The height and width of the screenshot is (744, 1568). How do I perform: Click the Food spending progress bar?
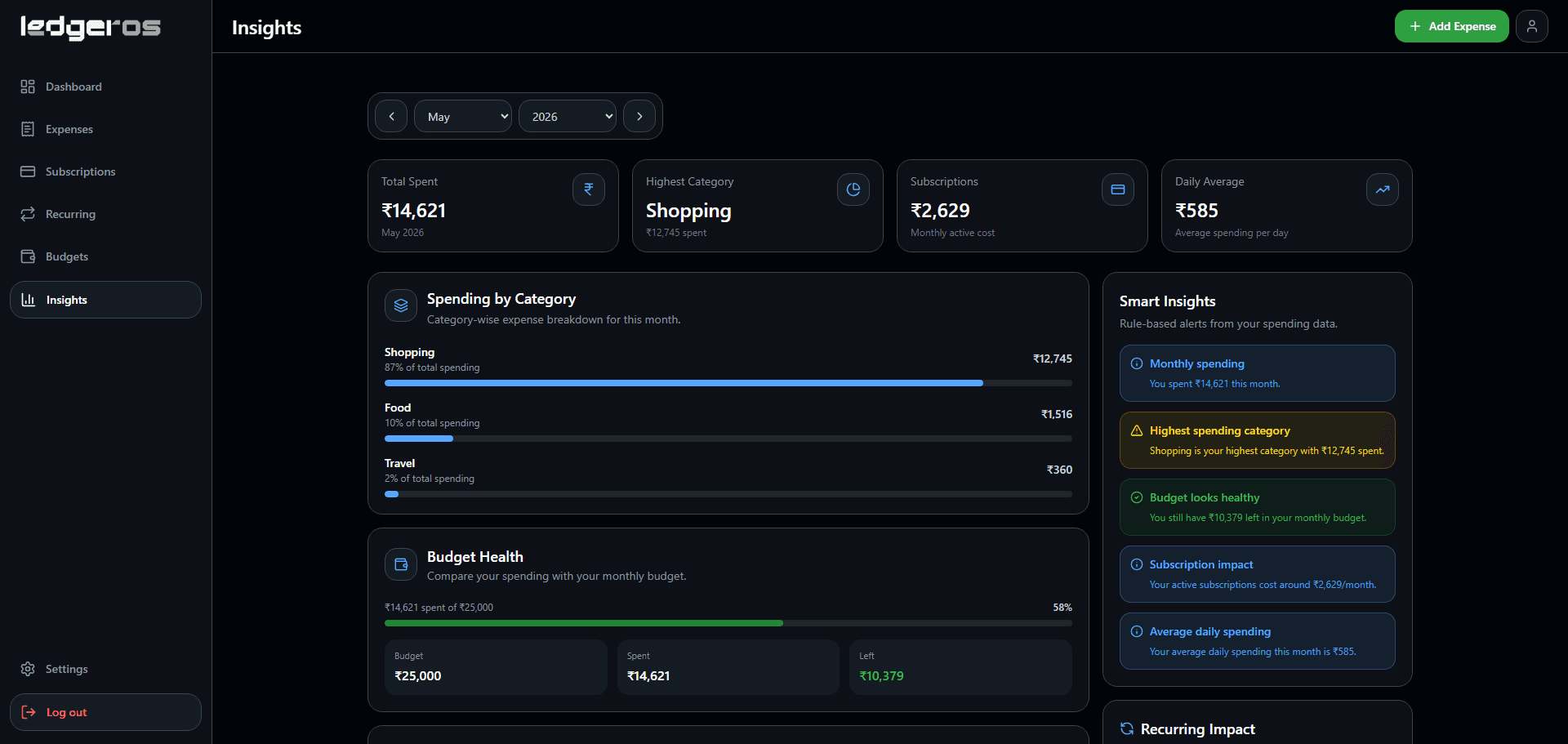click(728, 439)
